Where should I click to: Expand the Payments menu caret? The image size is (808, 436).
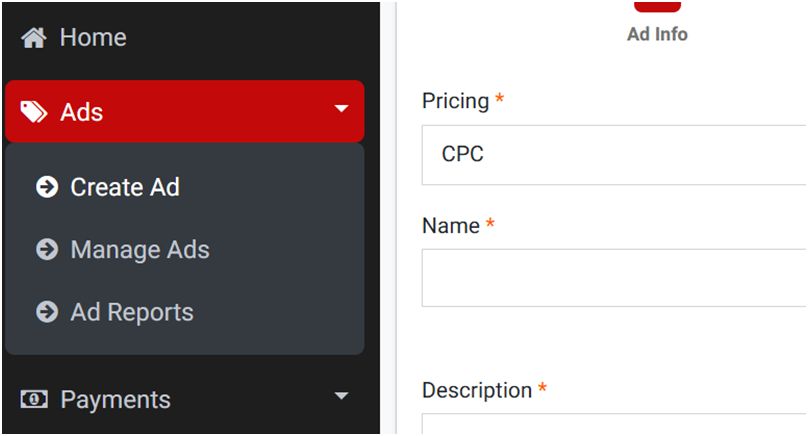click(342, 396)
